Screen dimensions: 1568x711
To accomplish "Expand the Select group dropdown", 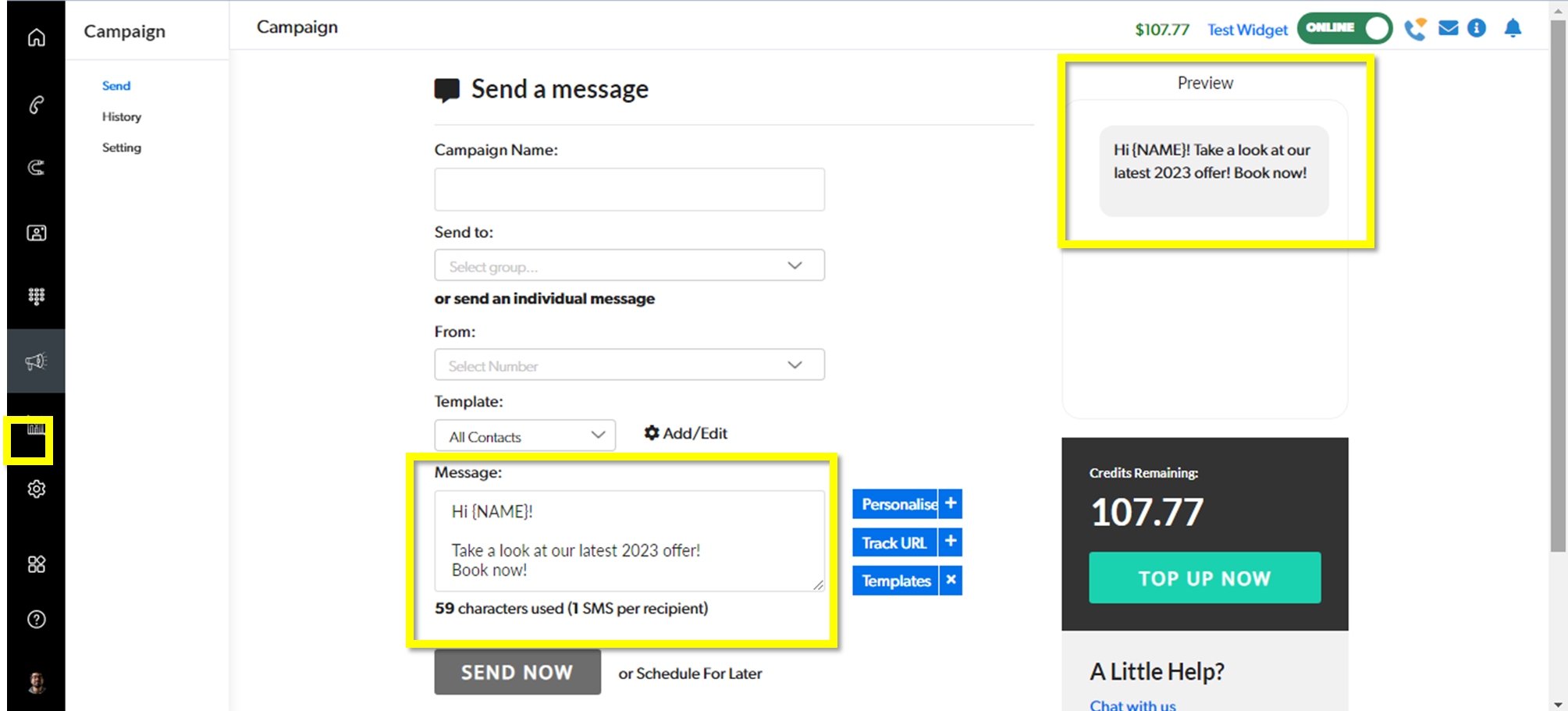I will (629, 265).
